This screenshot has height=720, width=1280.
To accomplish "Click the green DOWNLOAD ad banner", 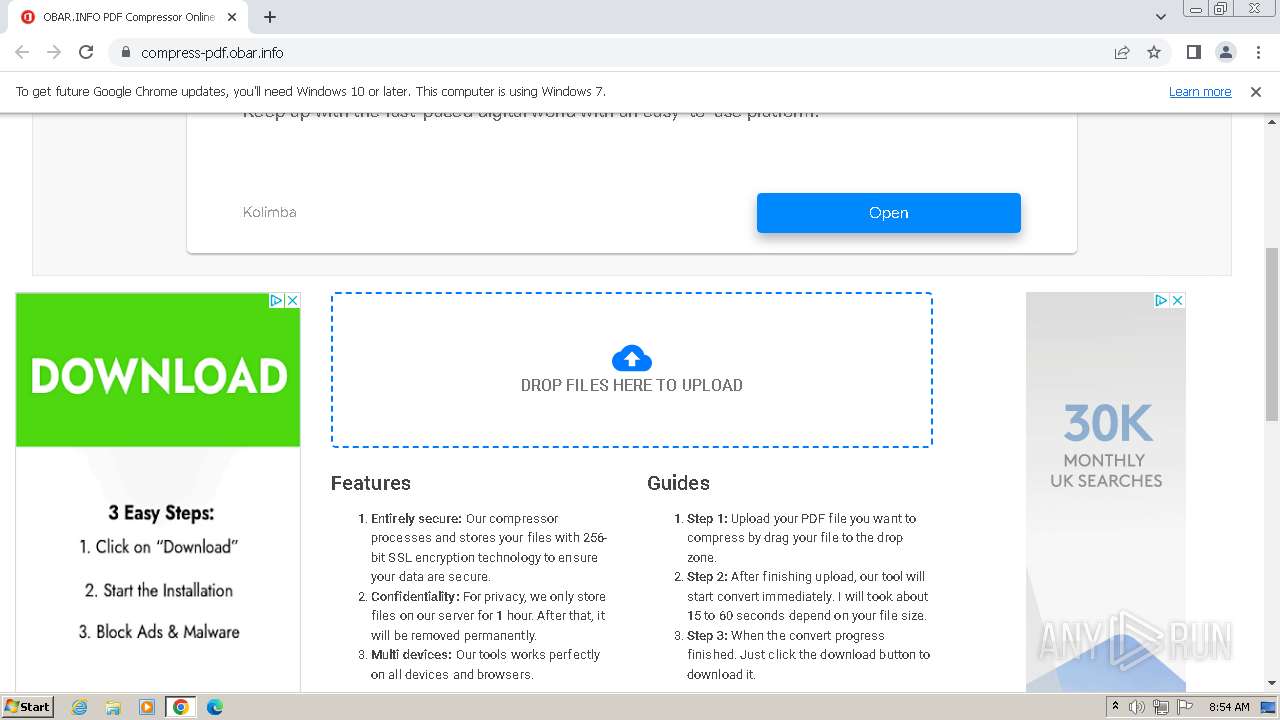I will tap(158, 376).
